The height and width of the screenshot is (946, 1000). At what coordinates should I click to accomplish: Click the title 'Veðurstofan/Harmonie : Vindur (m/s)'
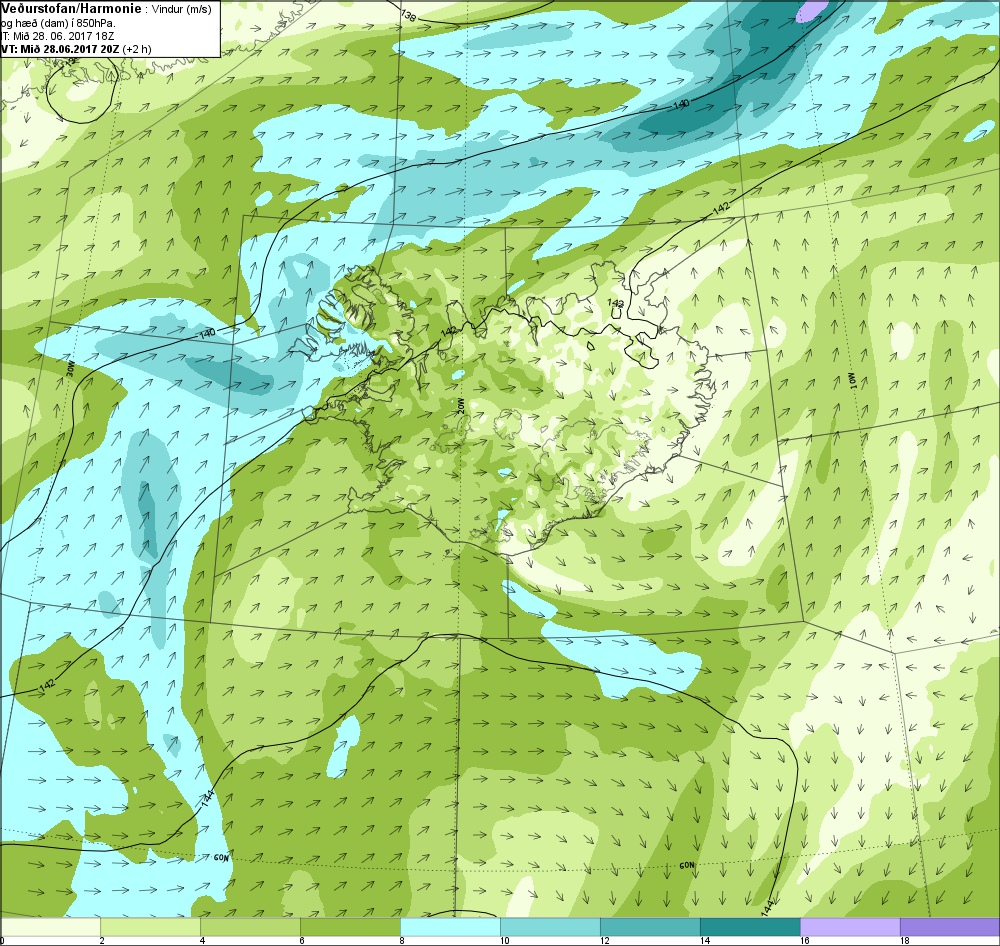coord(107,9)
